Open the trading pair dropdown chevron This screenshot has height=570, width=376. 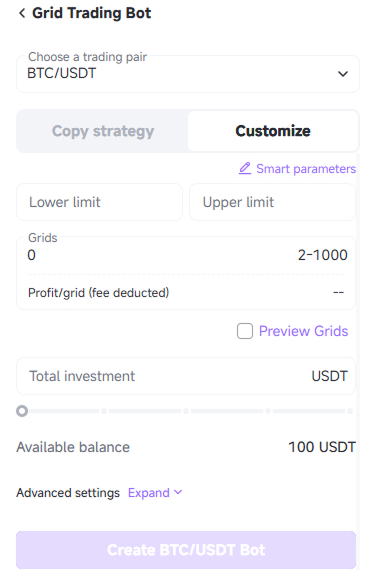pos(343,74)
